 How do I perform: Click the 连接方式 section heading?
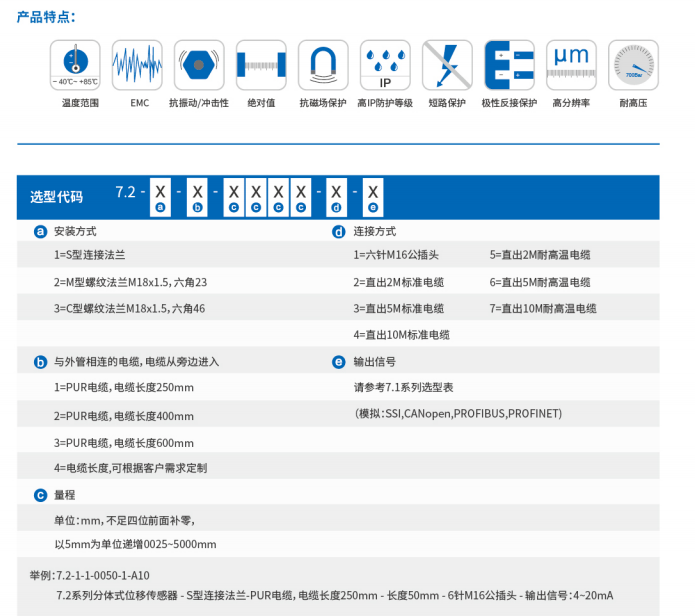click(375, 231)
